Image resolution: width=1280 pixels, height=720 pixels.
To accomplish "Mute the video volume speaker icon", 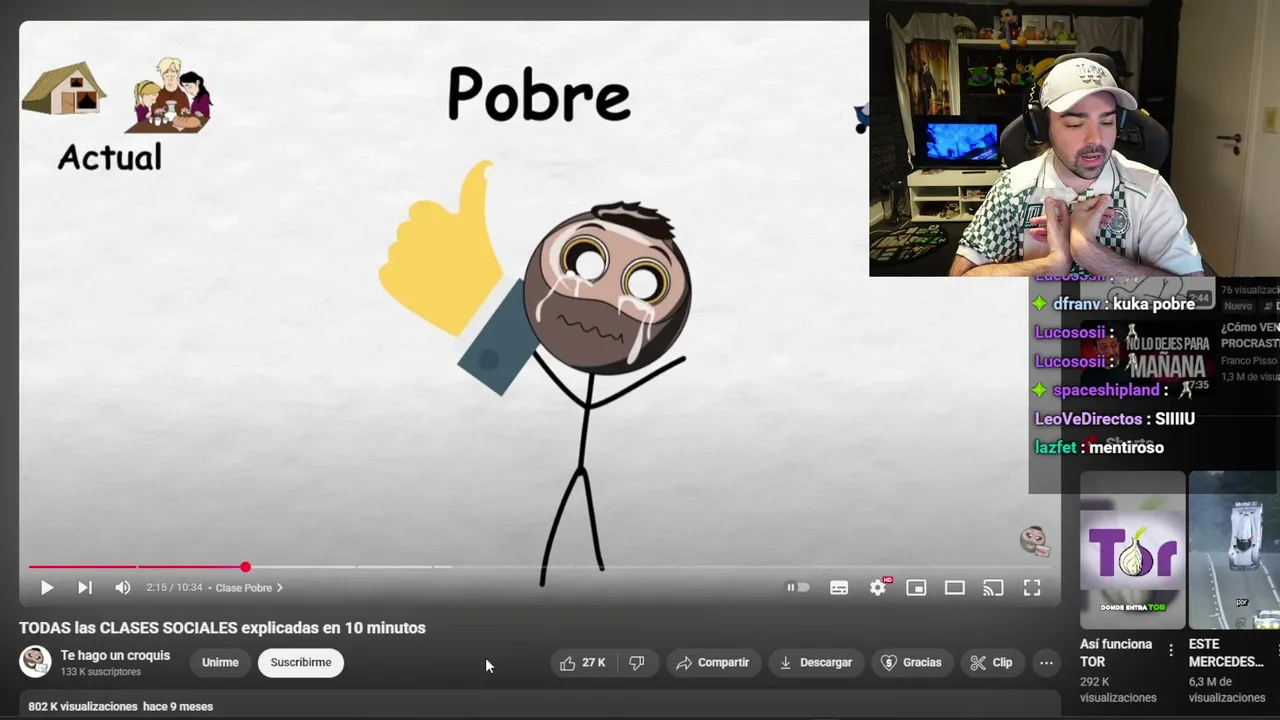I will tap(123, 588).
